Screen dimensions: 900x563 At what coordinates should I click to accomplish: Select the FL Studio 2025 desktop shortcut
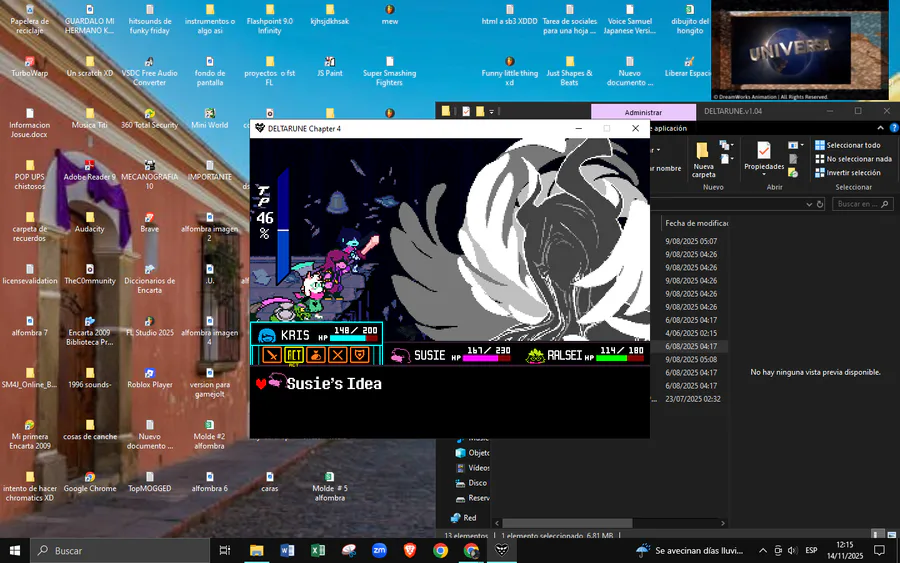pos(149,326)
